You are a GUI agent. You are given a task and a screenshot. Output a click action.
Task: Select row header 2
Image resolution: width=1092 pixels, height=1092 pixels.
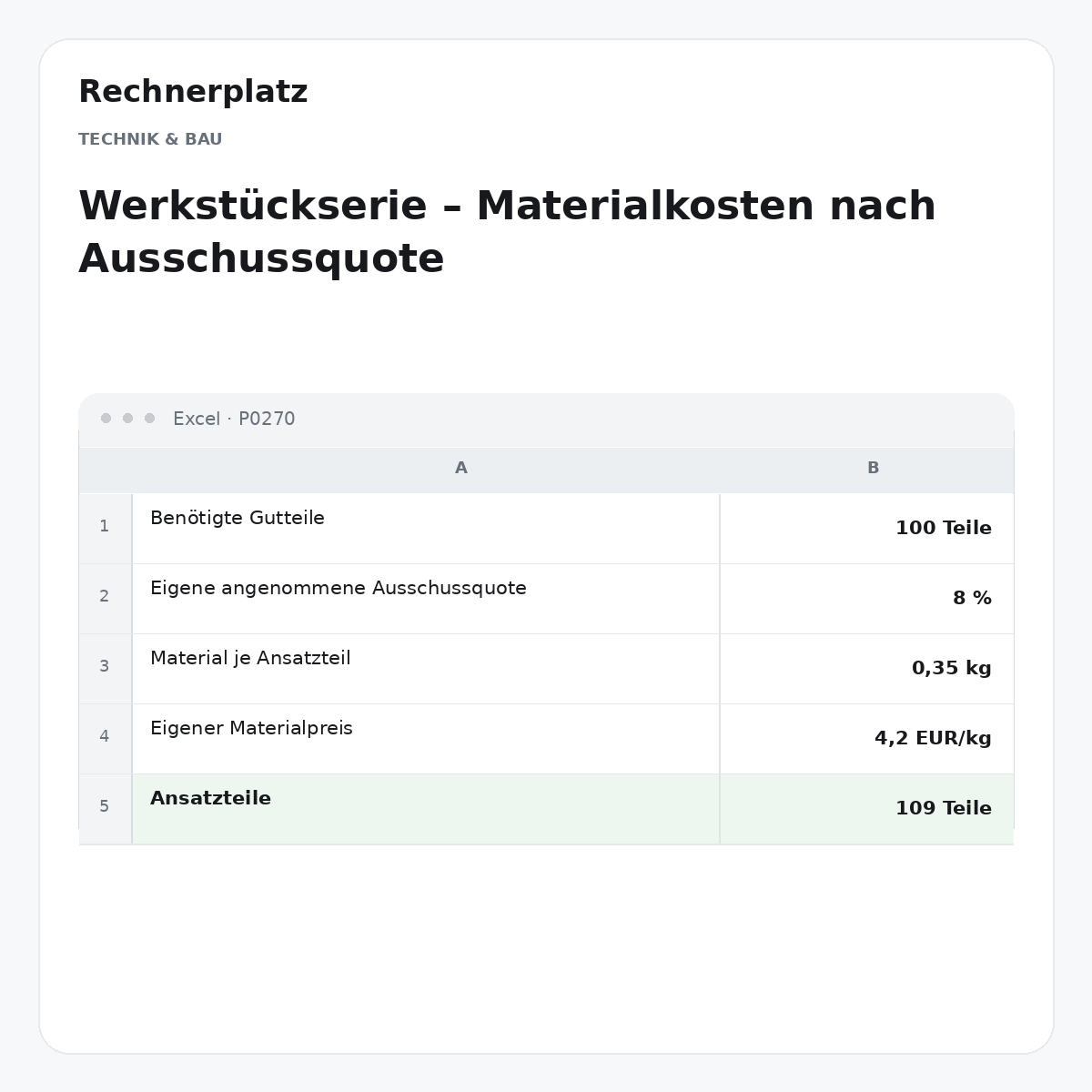[x=105, y=598]
